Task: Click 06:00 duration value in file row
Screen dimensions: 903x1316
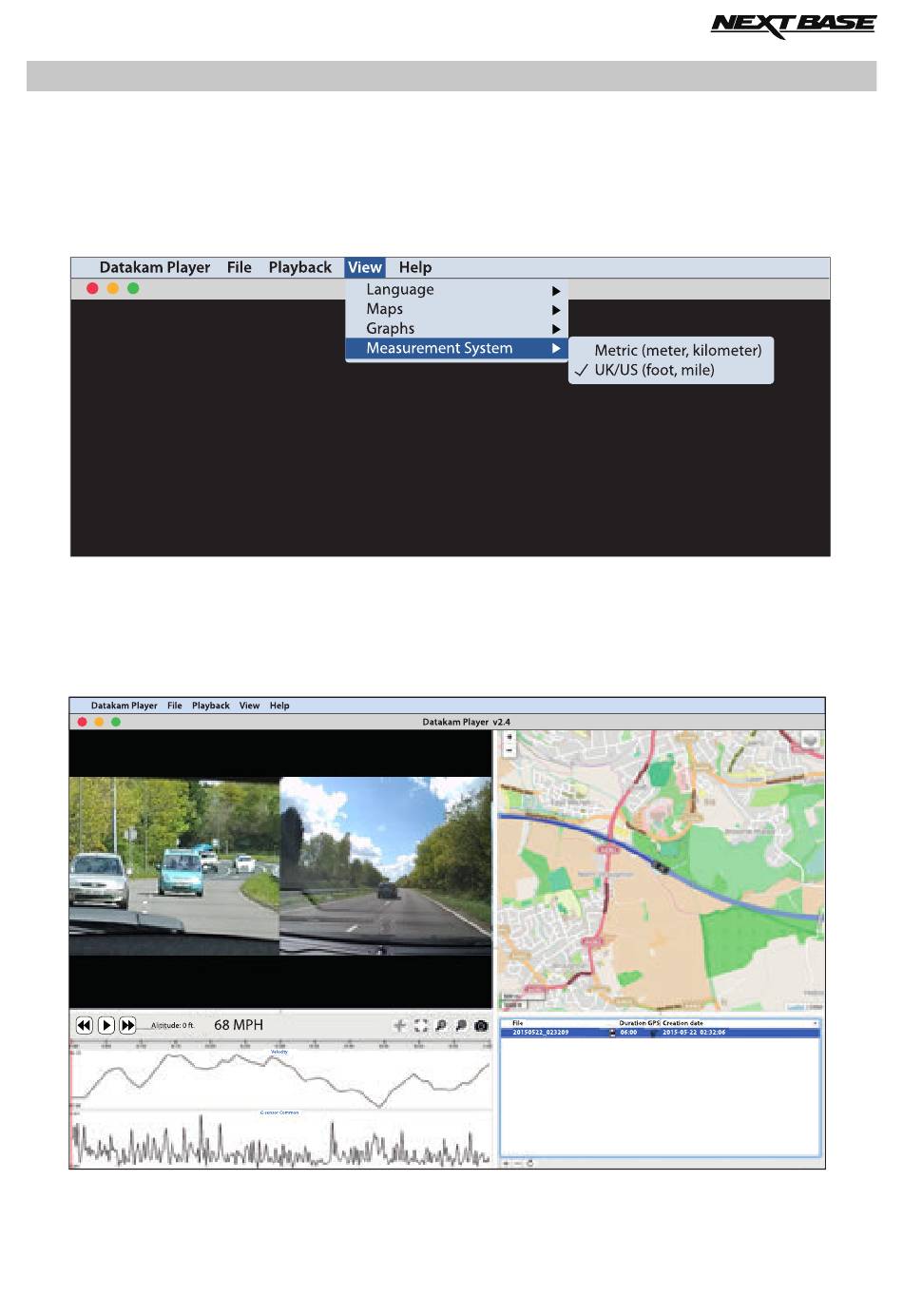Action: tap(628, 1033)
